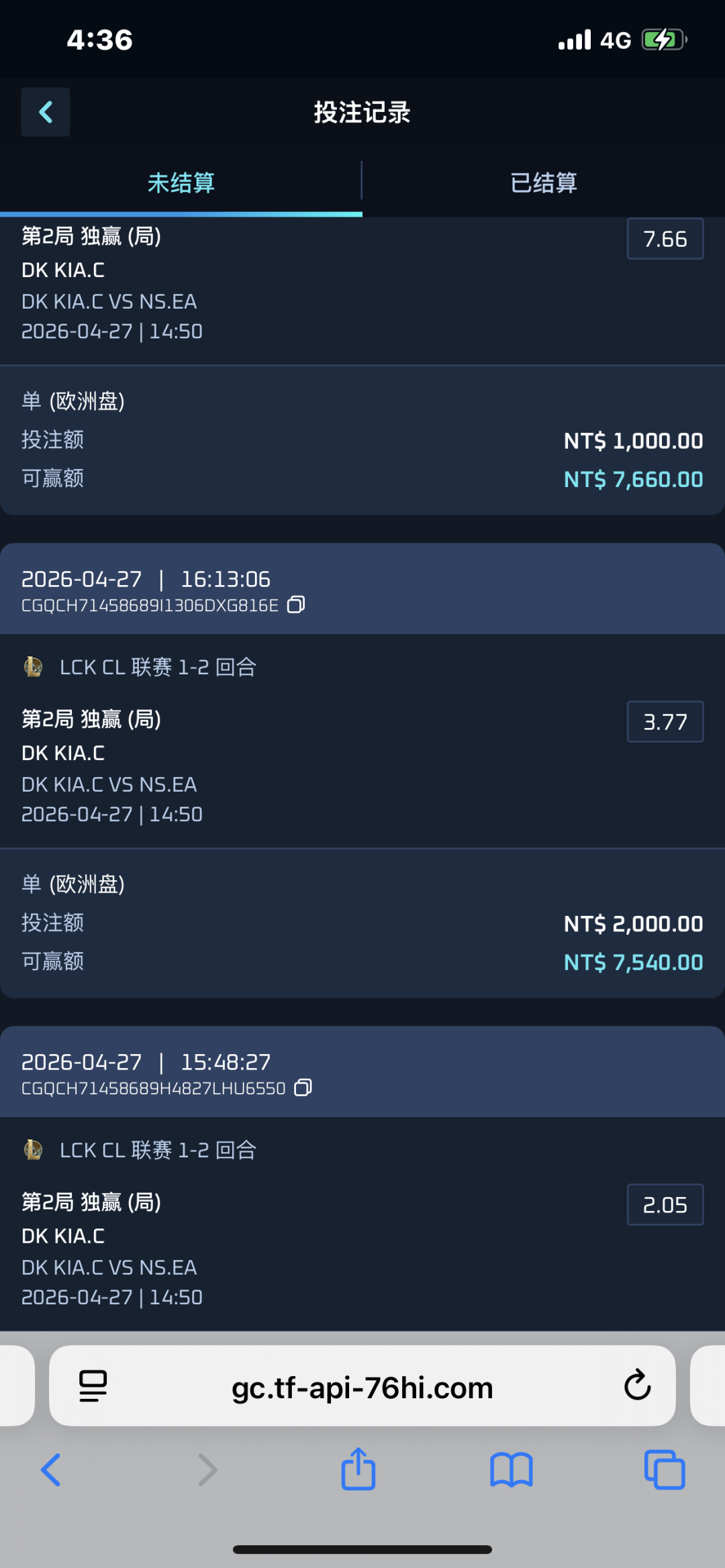Copy bet ID ending in LHU6550
Screen dimensions: 725x1568
(x=303, y=1088)
